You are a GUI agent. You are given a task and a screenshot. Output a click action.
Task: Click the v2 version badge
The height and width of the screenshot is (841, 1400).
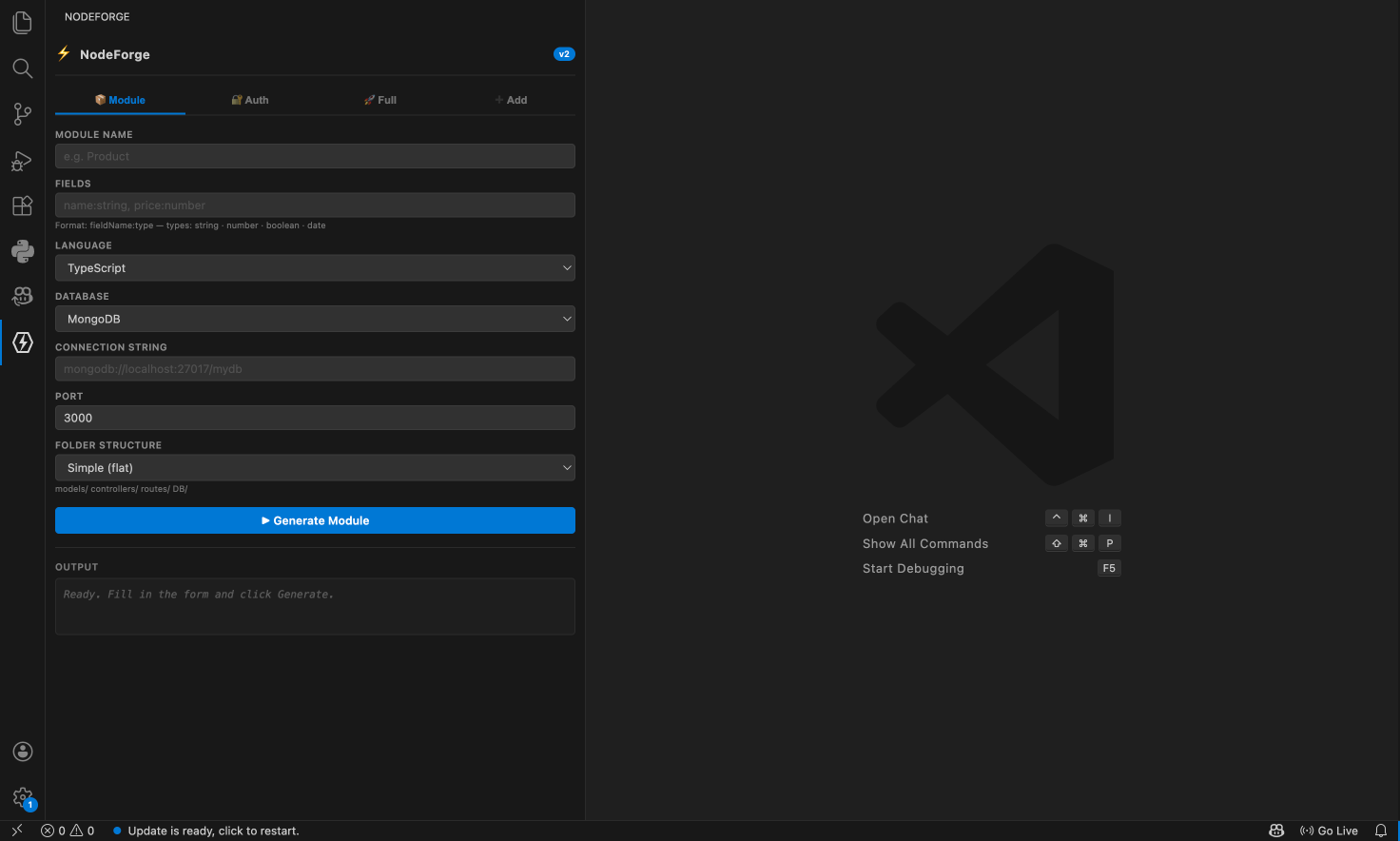(564, 54)
